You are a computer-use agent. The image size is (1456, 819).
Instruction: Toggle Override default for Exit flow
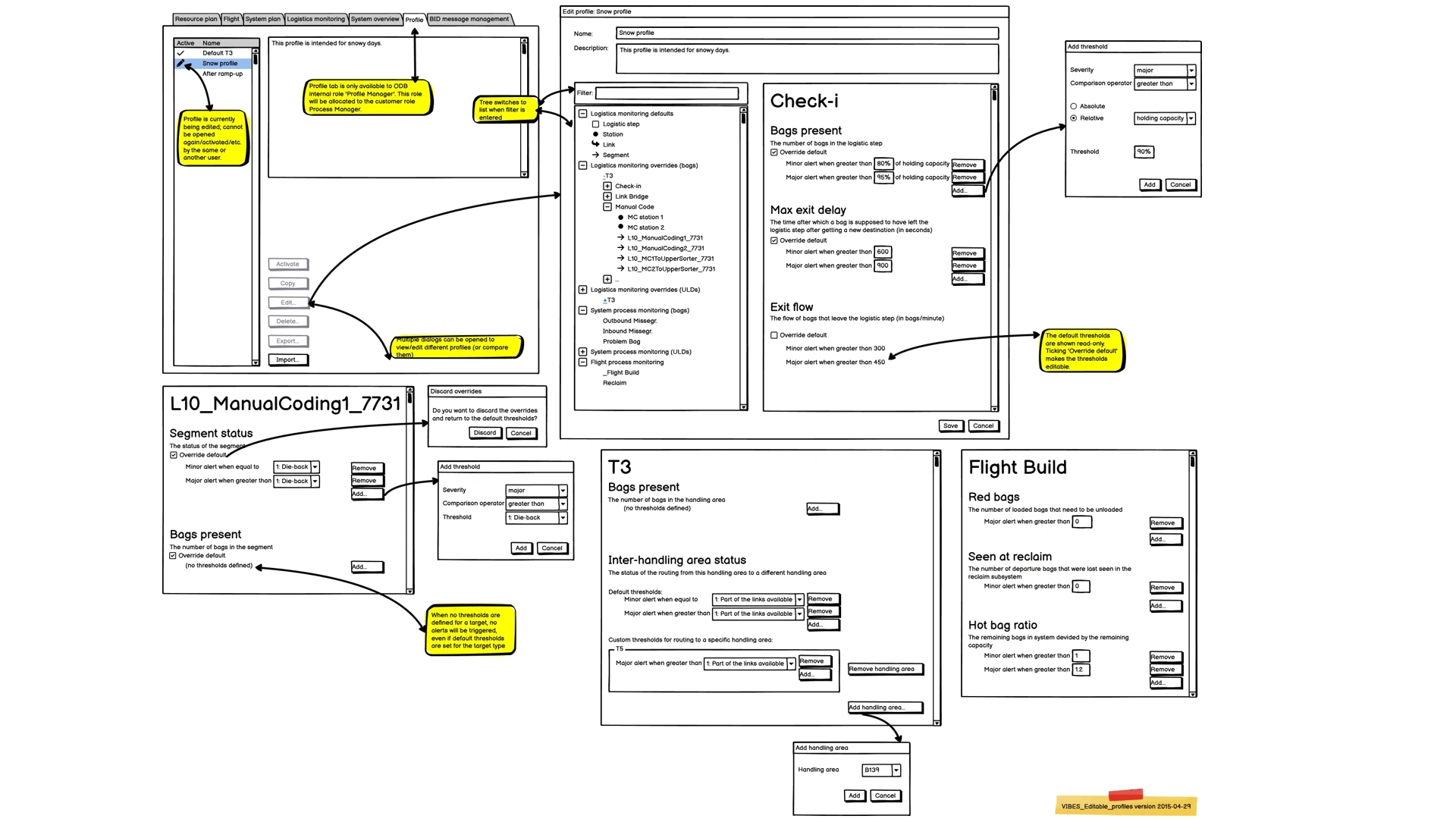tap(774, 334)
